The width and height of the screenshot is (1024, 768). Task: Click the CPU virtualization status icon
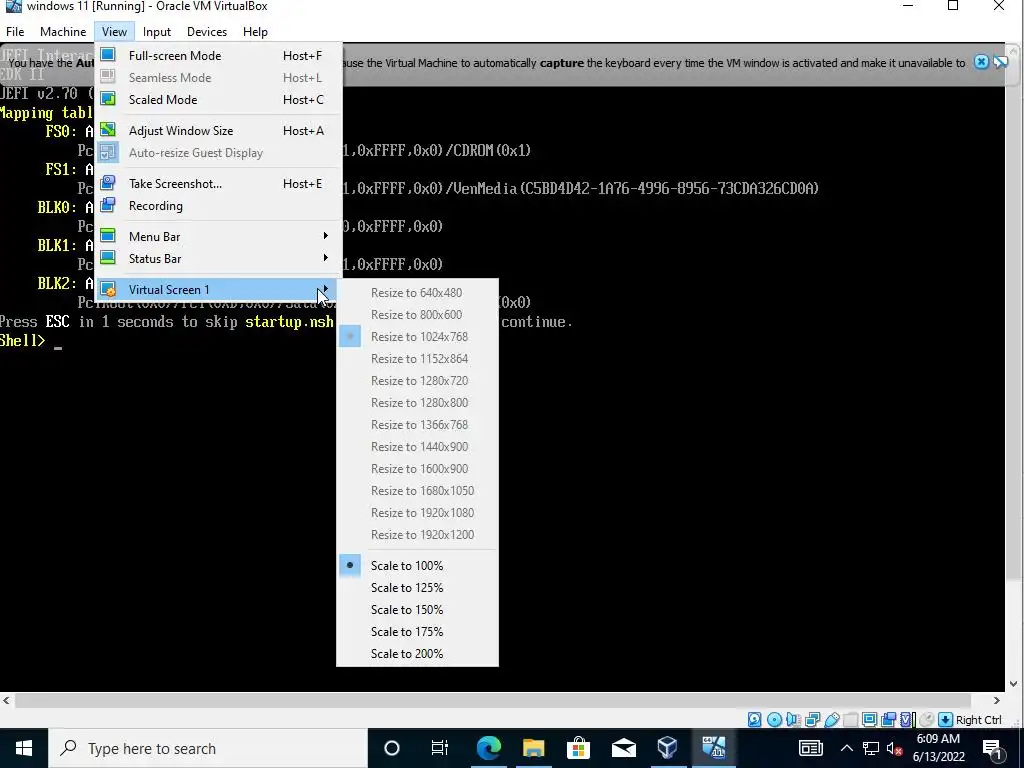coord(907,720)
